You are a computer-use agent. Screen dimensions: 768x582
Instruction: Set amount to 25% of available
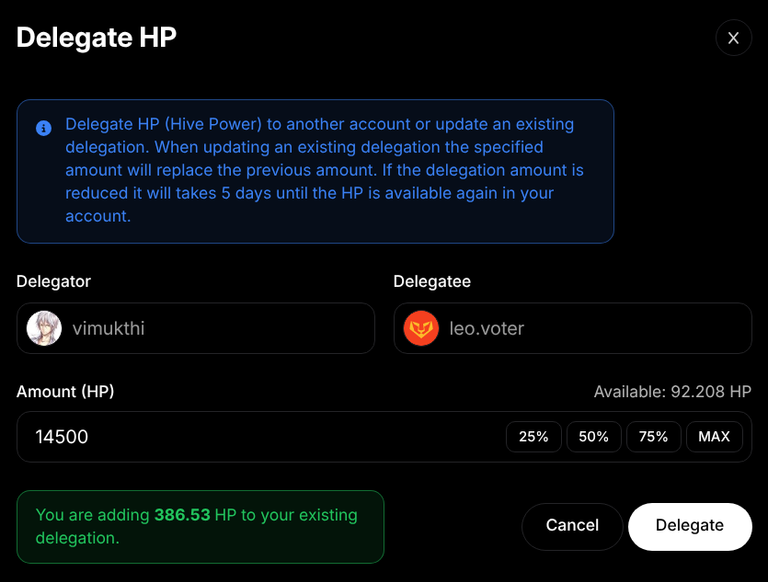click(533, 436)
